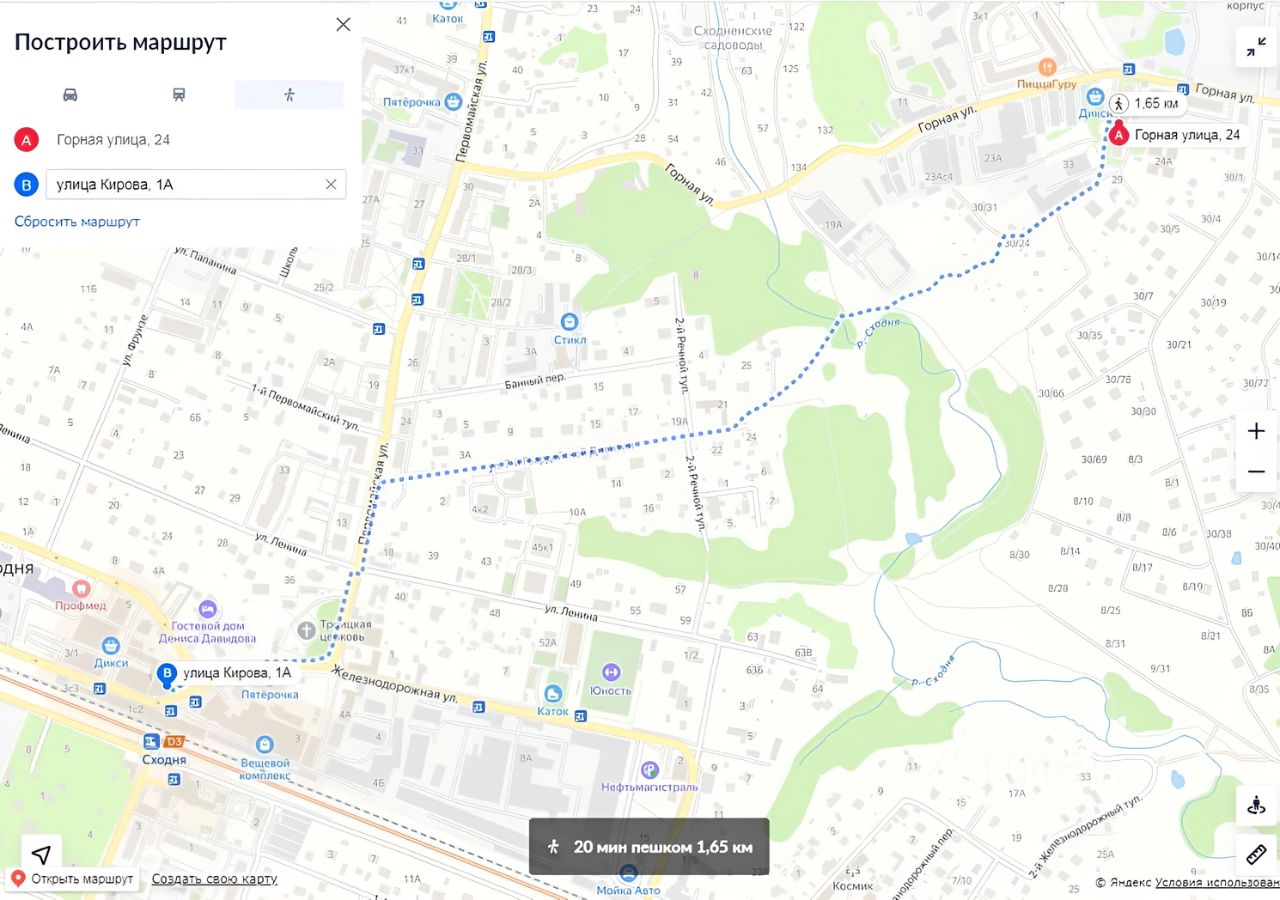Open Стикл shop marker
Image resolution: width=1280 pixels, height=900 pixels.
569,321
